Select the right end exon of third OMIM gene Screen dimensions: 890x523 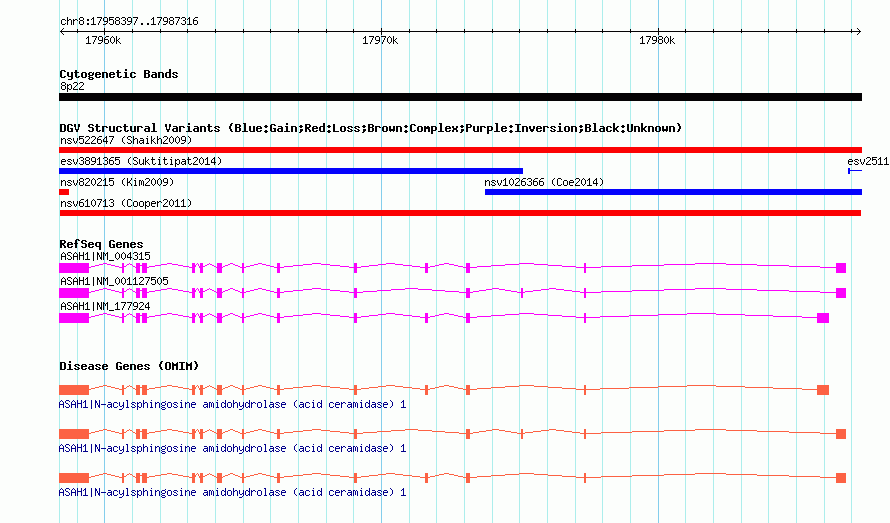click(841, 478)
